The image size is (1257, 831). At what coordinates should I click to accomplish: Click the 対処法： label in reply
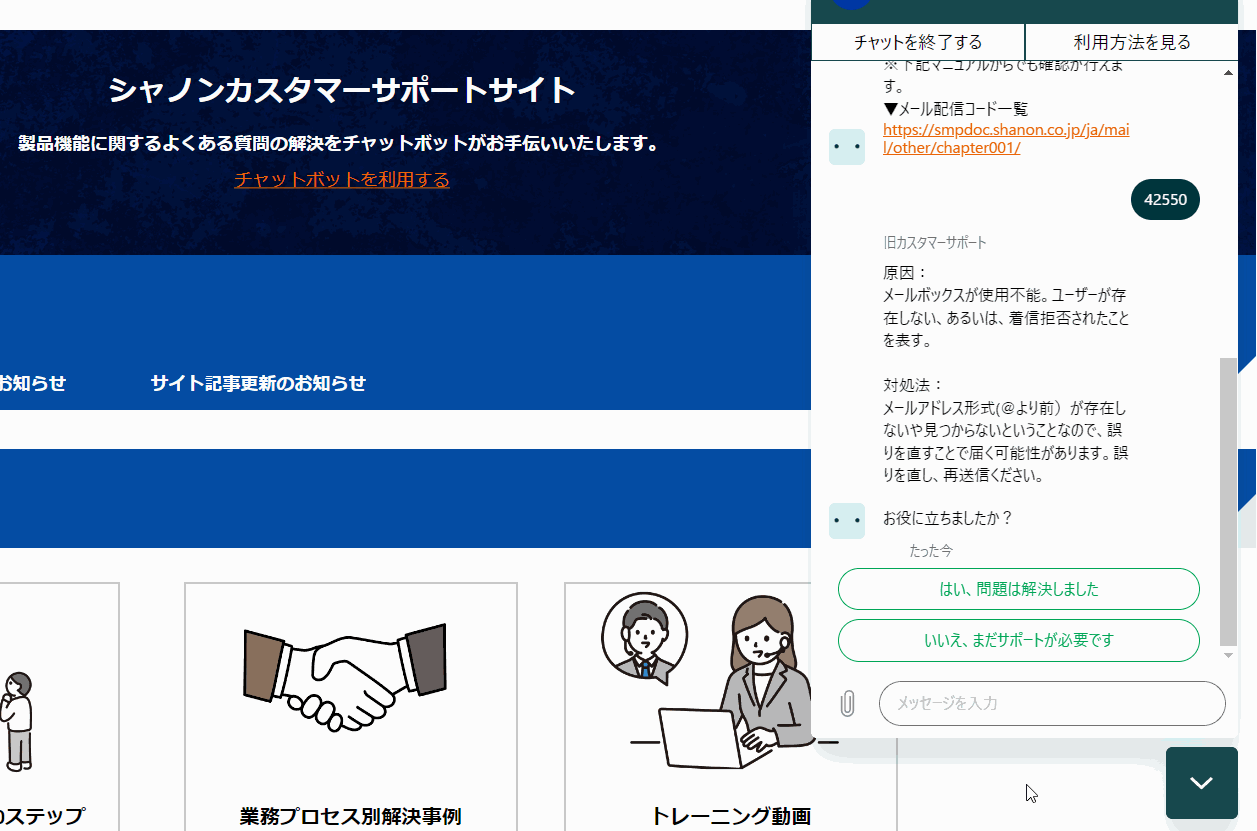(x=913, y=385)
